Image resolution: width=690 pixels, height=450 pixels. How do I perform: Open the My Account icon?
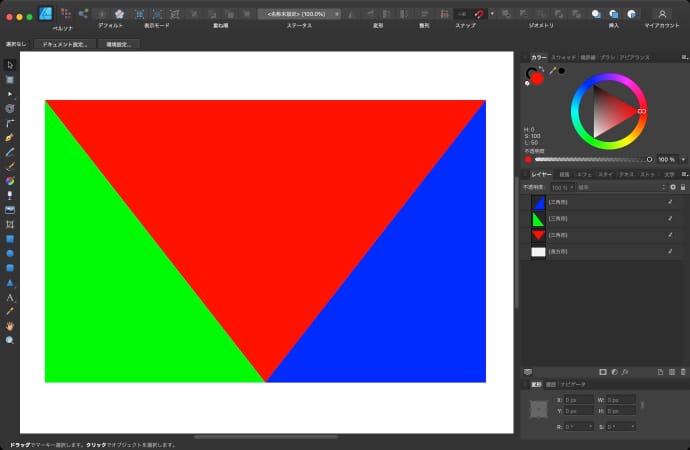[x=662, y=14]
